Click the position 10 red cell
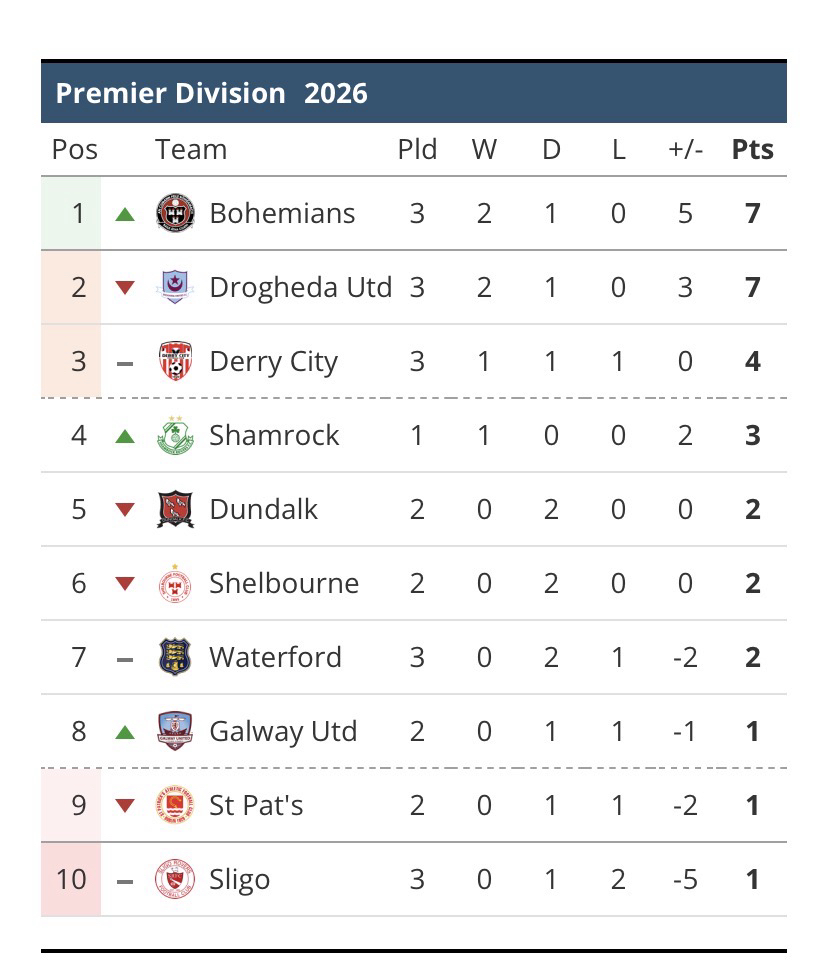The height and width of the screenshot is (963, 828). click(71, 880)
